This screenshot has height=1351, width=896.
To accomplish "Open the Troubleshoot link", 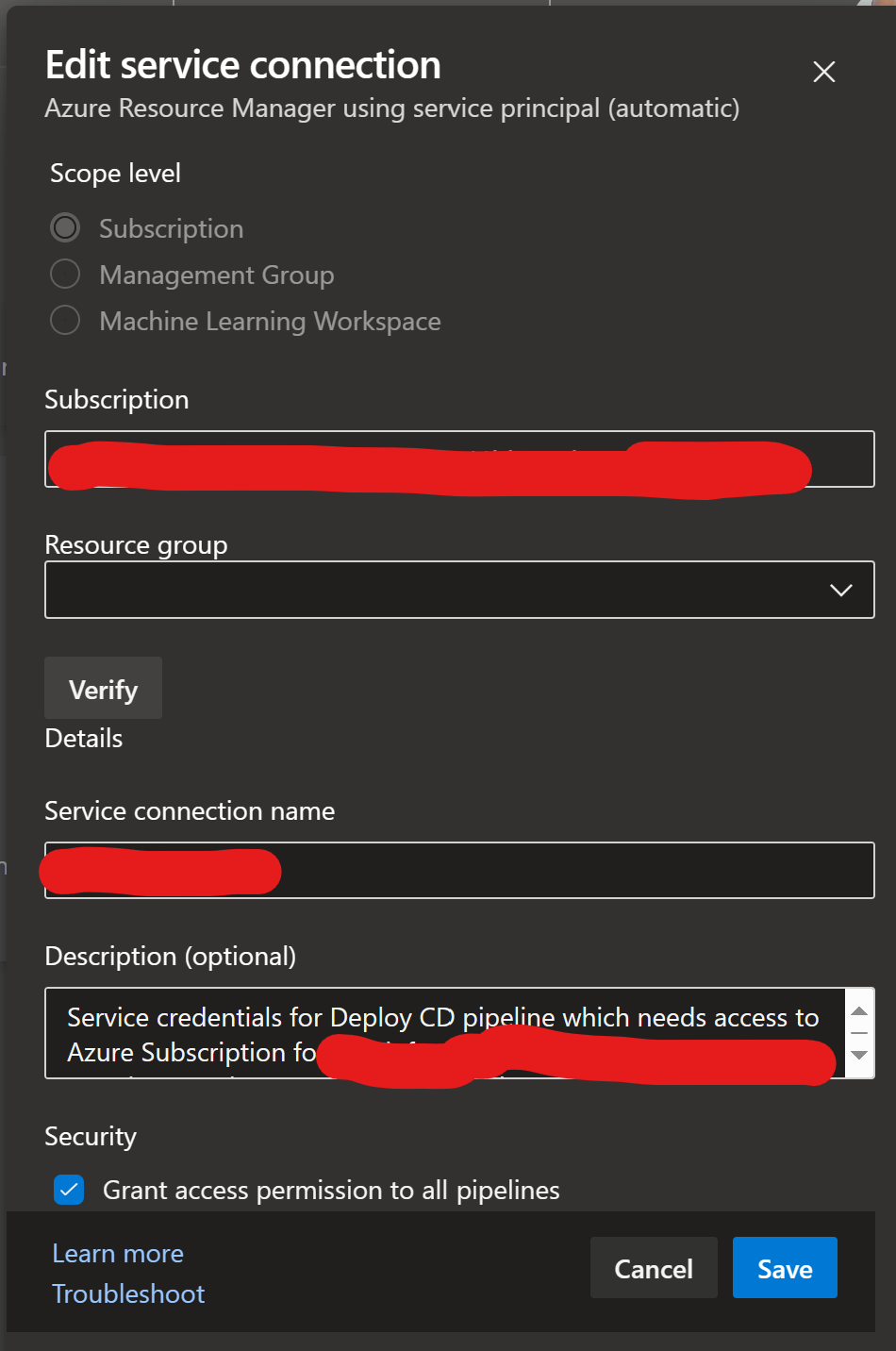I will click(128, 1293).
